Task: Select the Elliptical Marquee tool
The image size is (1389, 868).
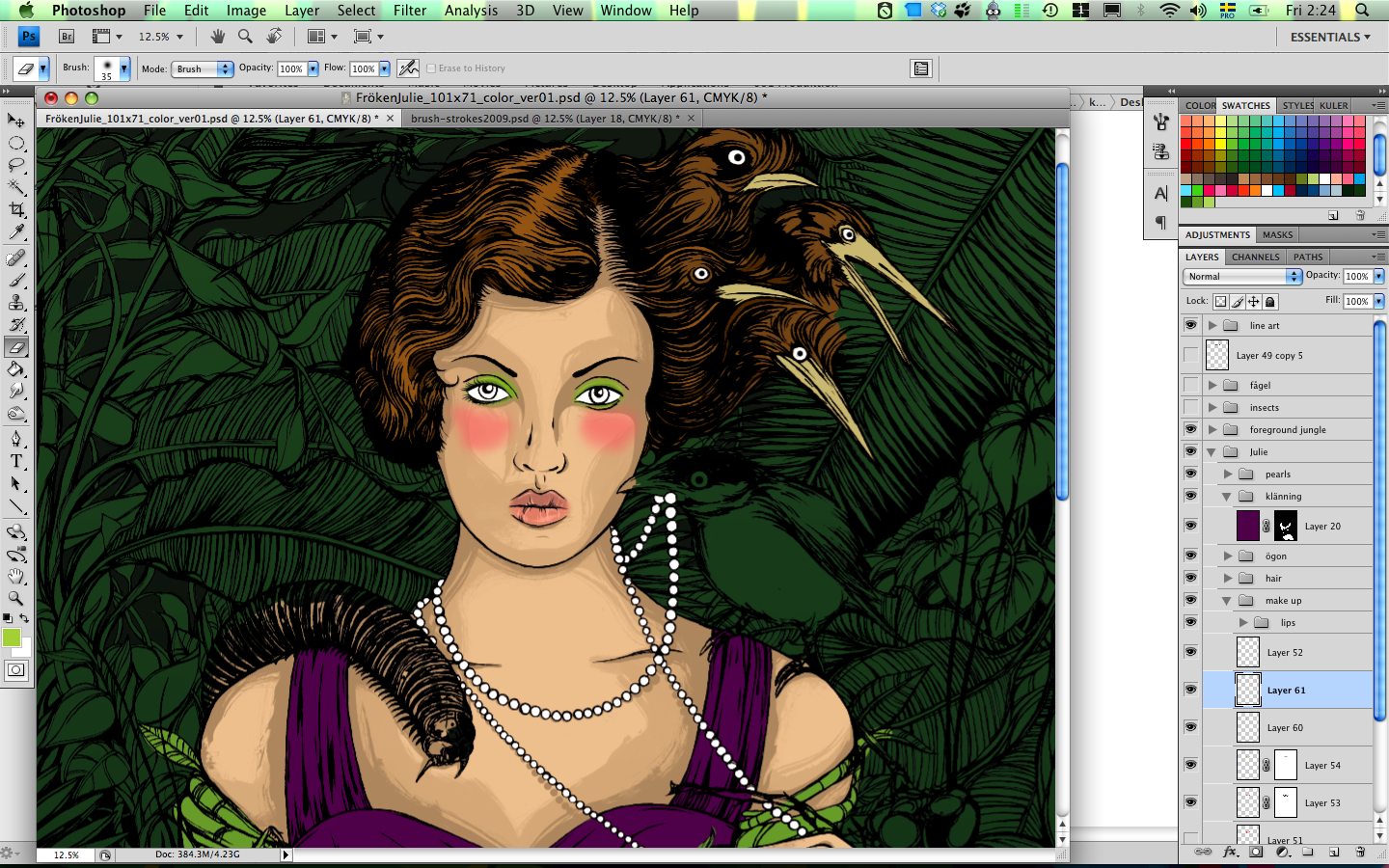Action: [x=16, y=143]
